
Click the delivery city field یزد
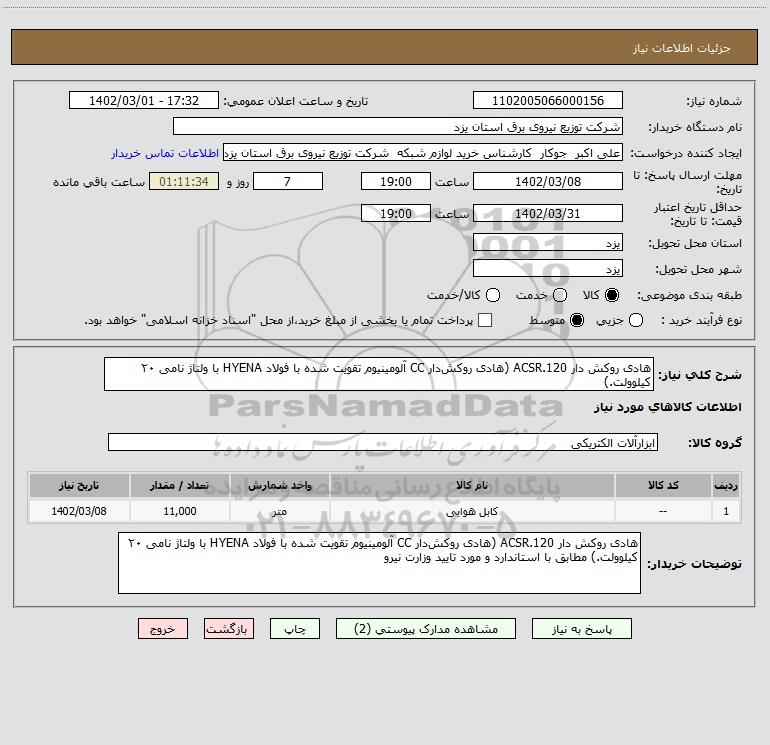click(x=548, y=268)
